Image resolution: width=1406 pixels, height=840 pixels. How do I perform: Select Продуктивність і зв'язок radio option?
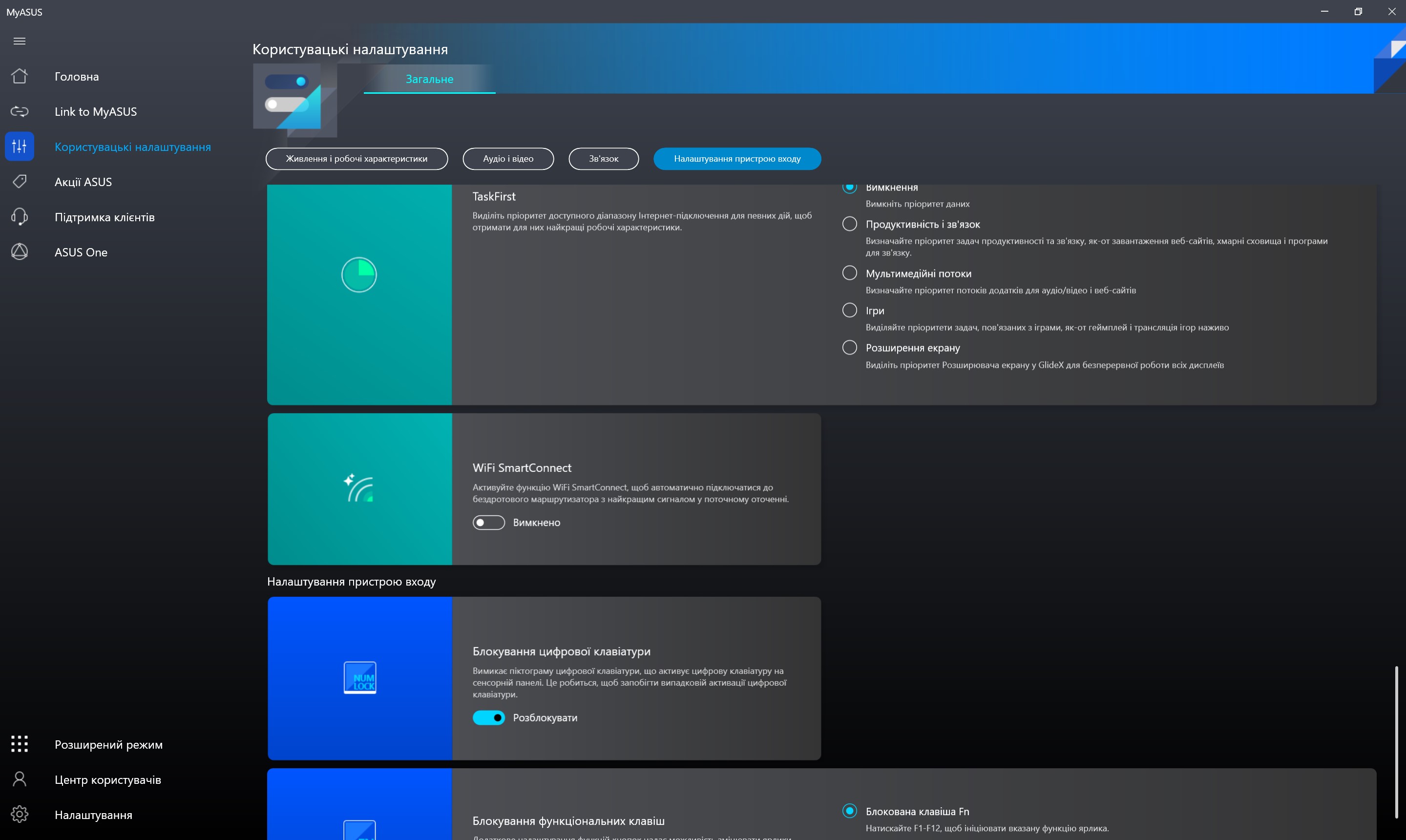pos(850,224)
